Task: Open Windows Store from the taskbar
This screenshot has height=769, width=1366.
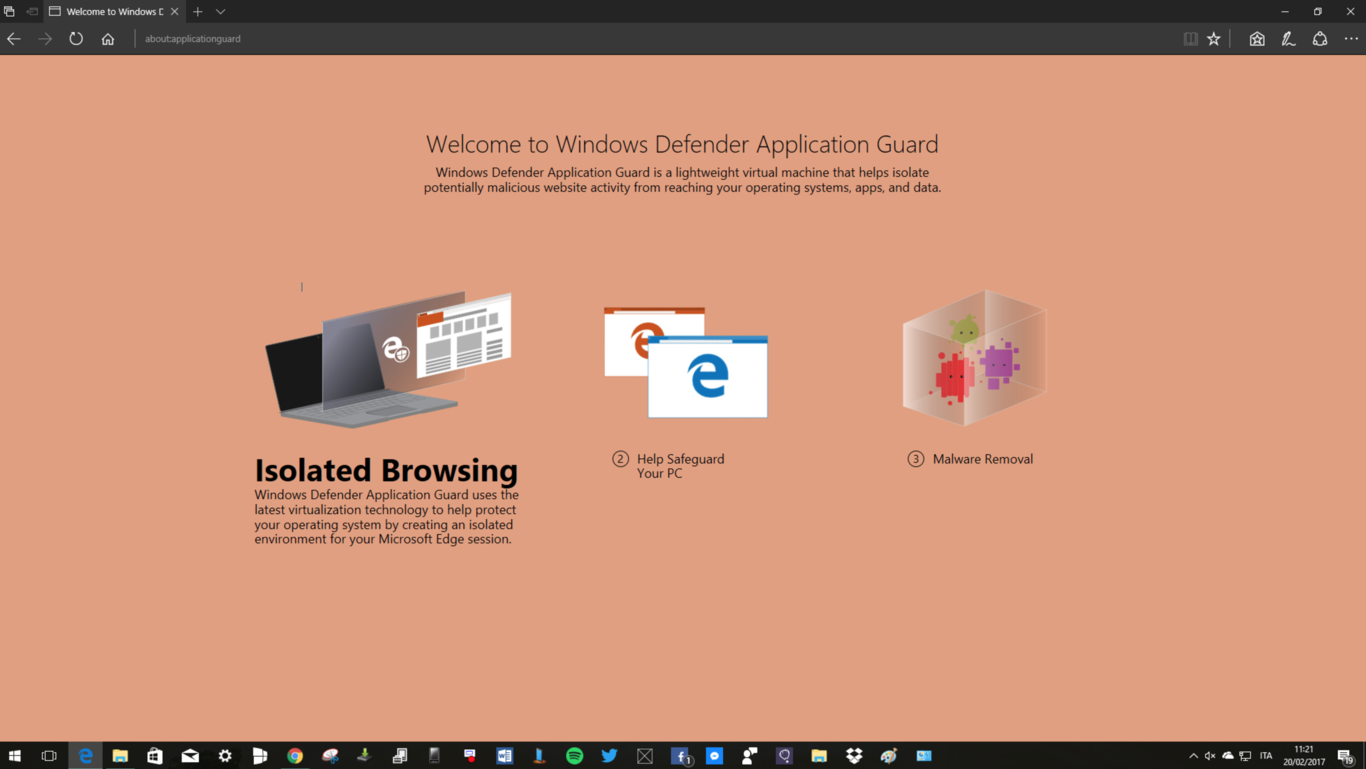Action: tap(155, 756)
